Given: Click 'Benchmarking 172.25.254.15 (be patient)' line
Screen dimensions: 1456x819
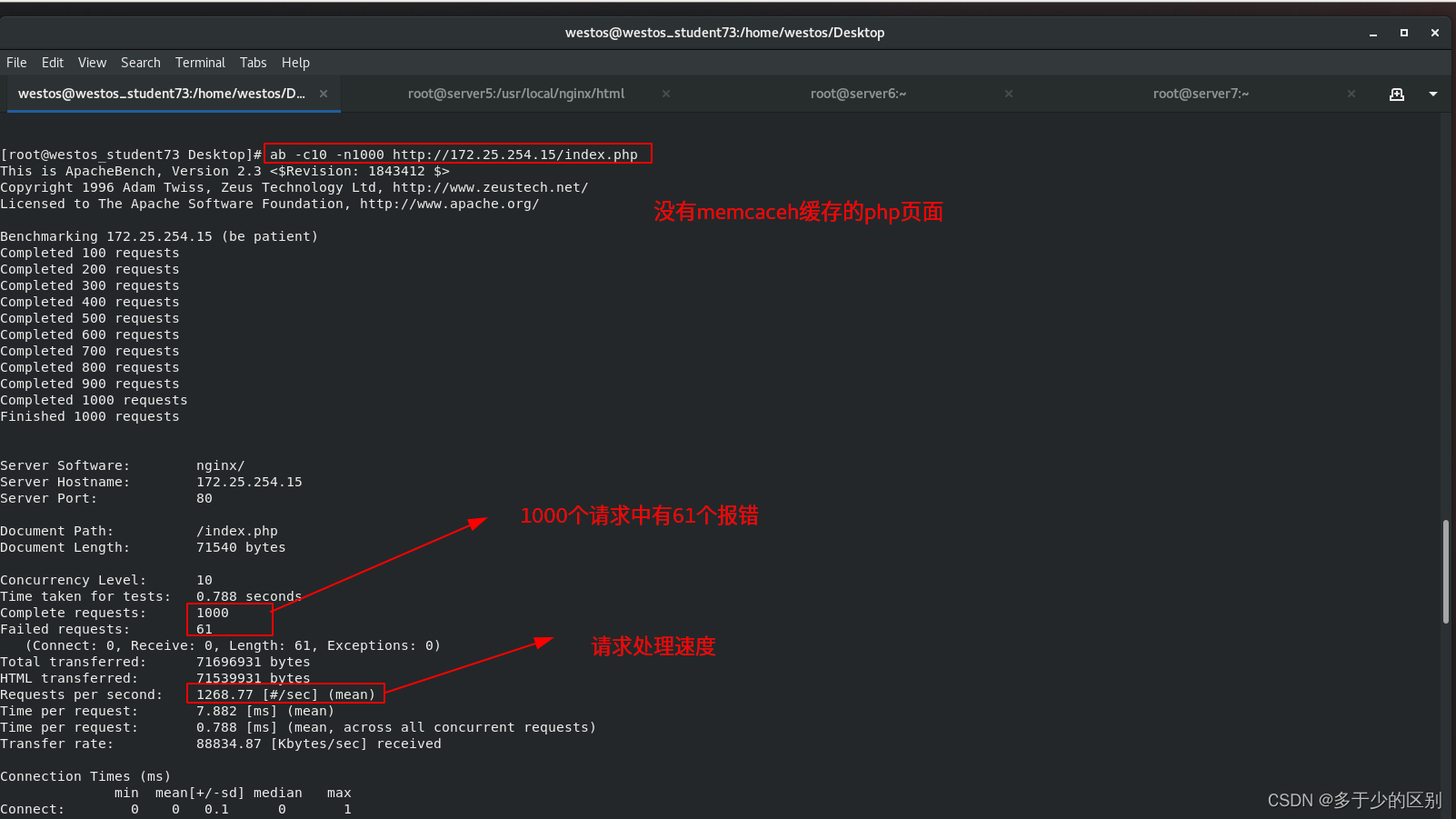Looking at the screenshot, I should (159, 236).
